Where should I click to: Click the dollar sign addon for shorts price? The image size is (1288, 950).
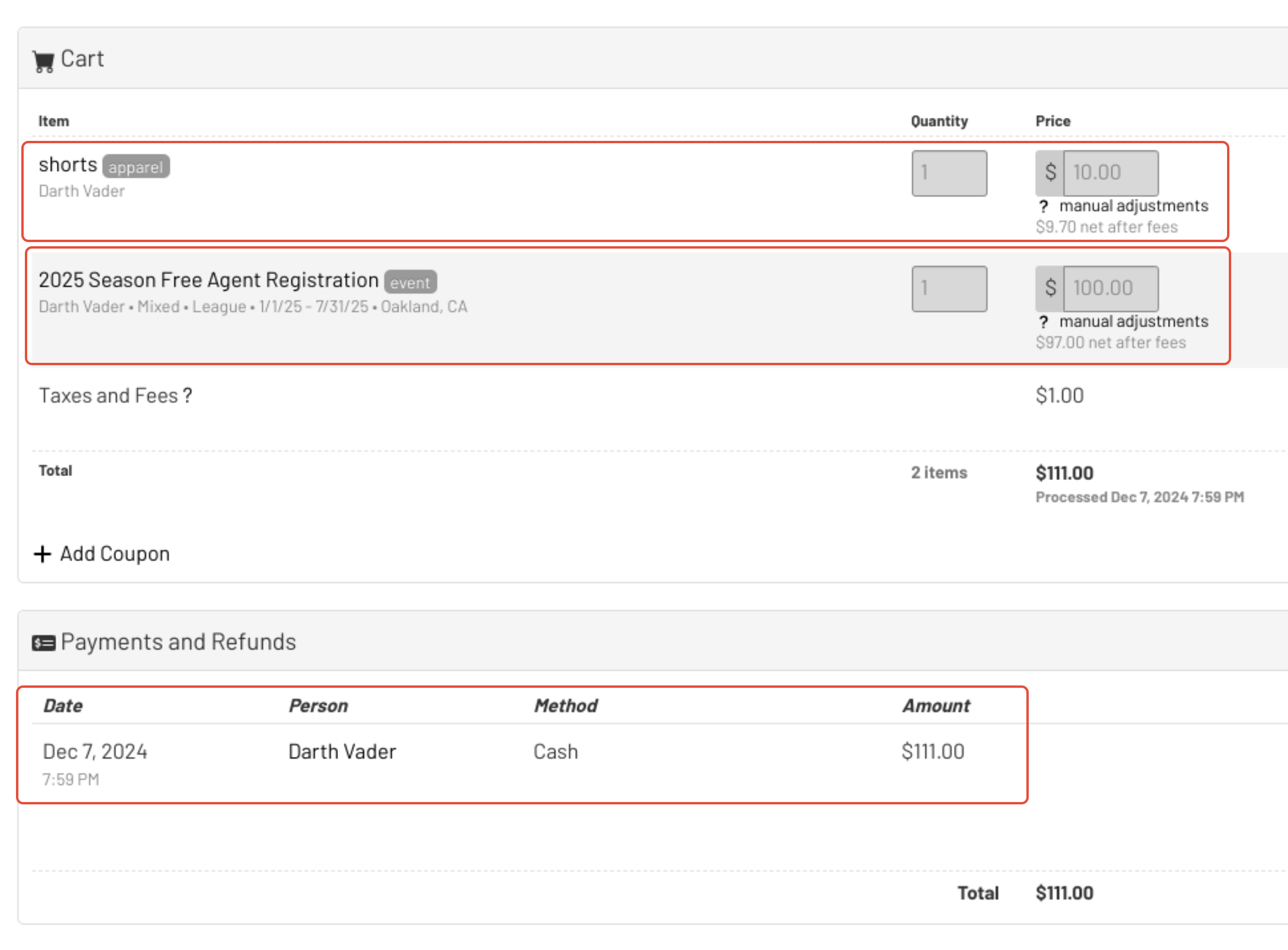tap(1049, 173)
